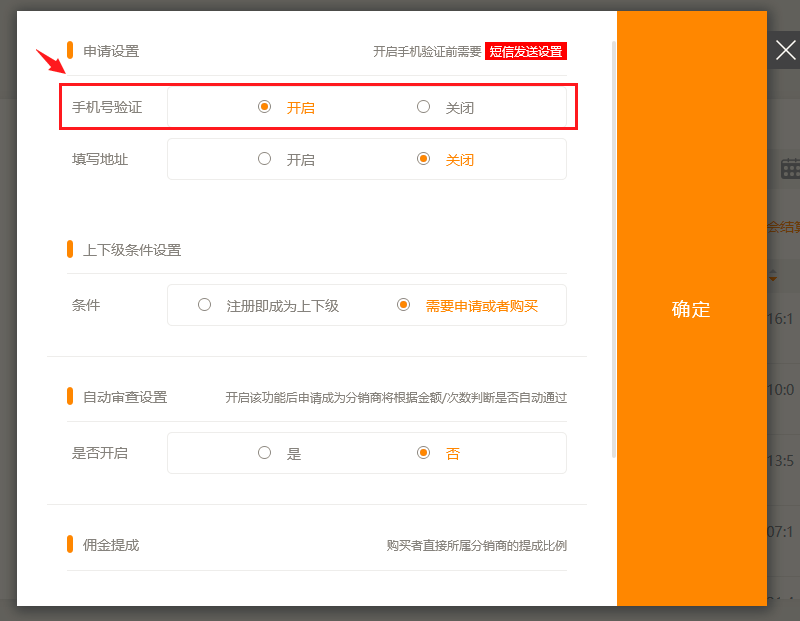Click the 填写地址 row label
Viewport: 800px width, 621px height.
(100, 159)
